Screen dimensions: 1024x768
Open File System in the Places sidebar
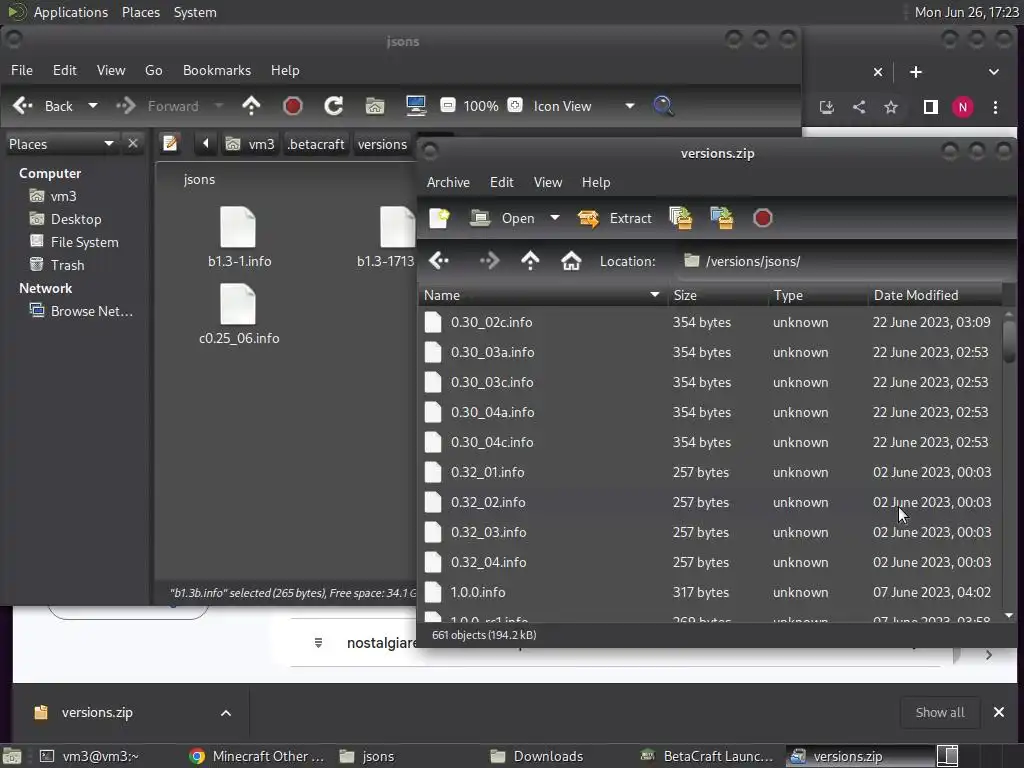pyautogui.click(x=74, y=242)
